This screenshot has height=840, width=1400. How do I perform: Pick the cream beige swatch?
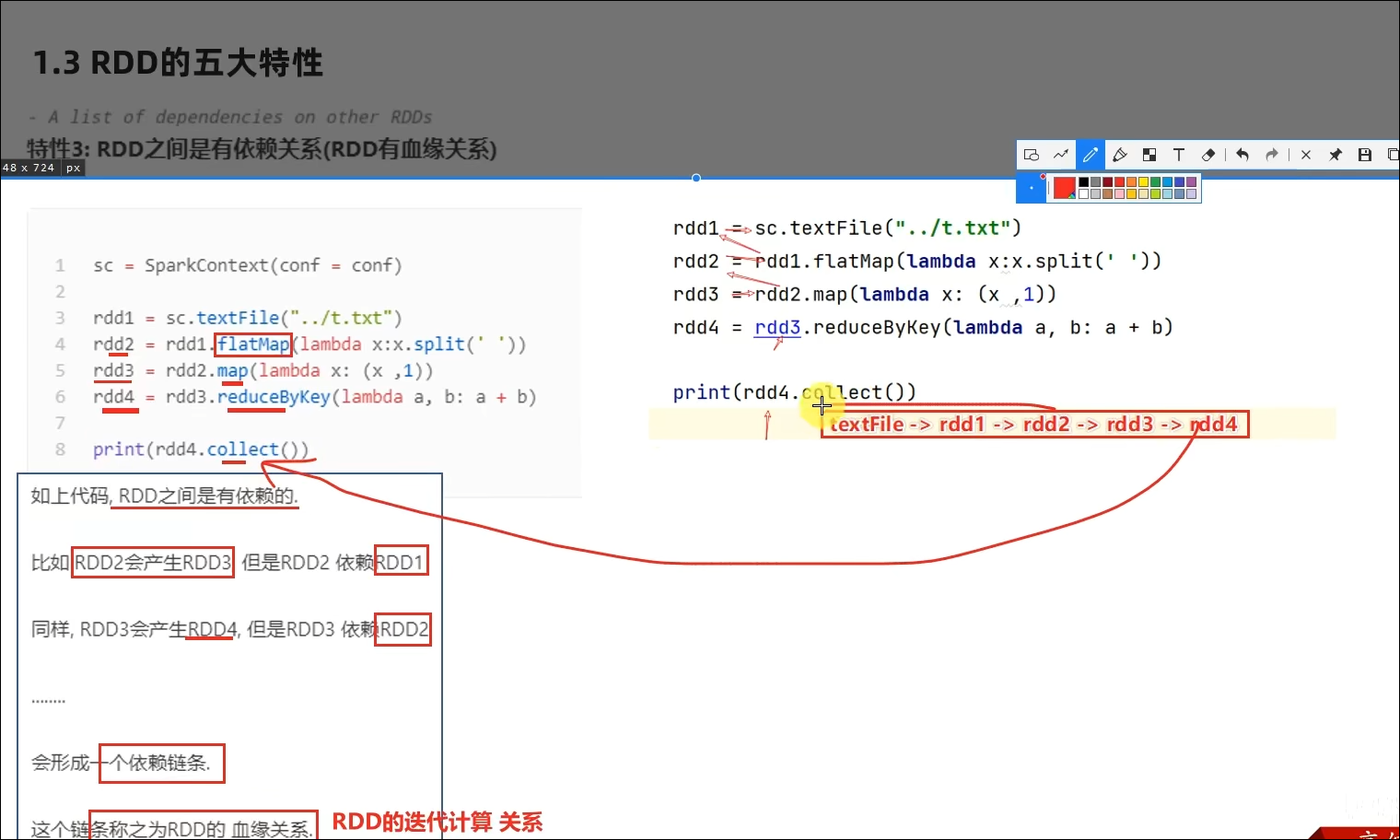coord(1144,194)
